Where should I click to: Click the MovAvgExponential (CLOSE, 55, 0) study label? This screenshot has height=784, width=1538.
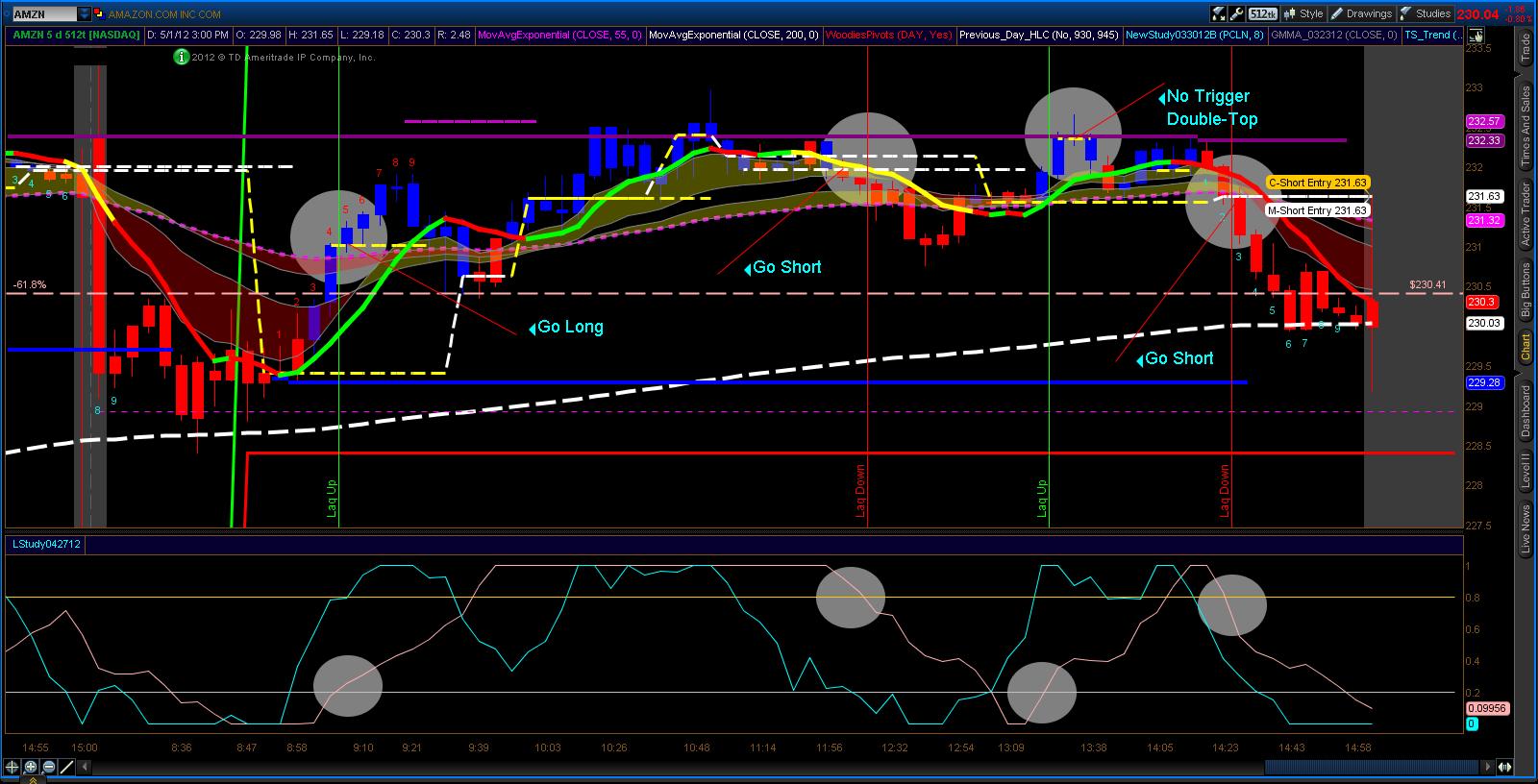coord(559,36)
